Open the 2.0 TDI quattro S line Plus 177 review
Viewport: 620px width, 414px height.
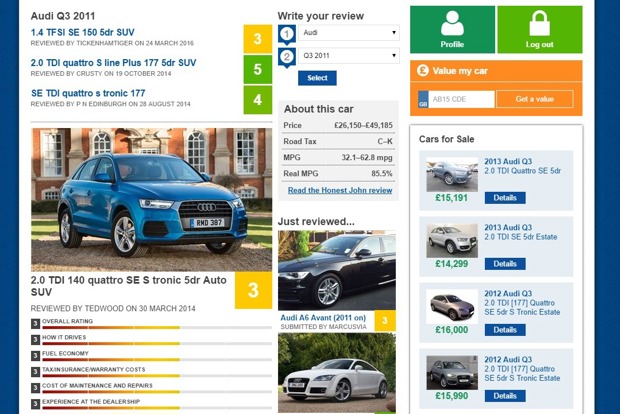[113, 63]
